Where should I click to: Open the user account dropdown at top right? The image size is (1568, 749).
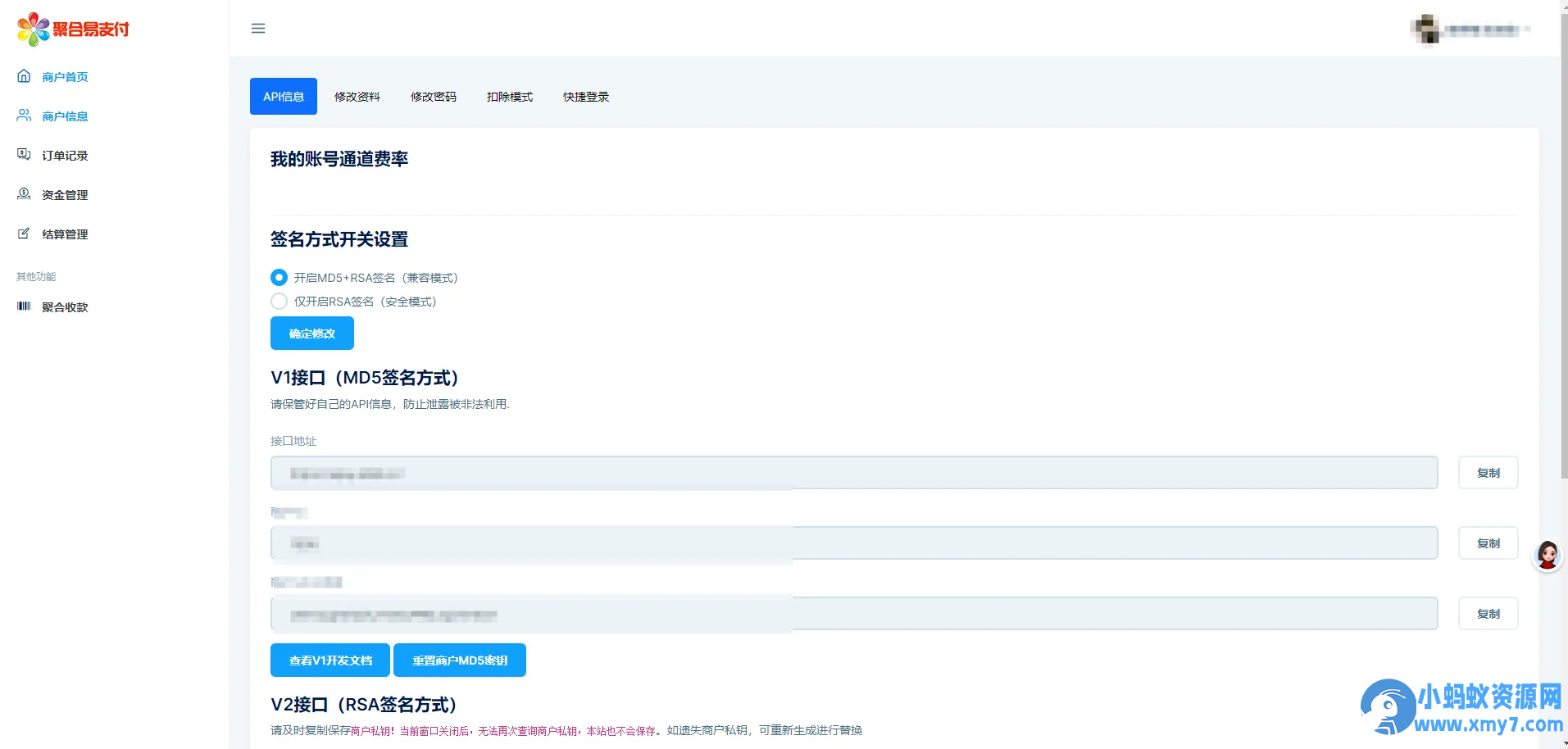1470,30
